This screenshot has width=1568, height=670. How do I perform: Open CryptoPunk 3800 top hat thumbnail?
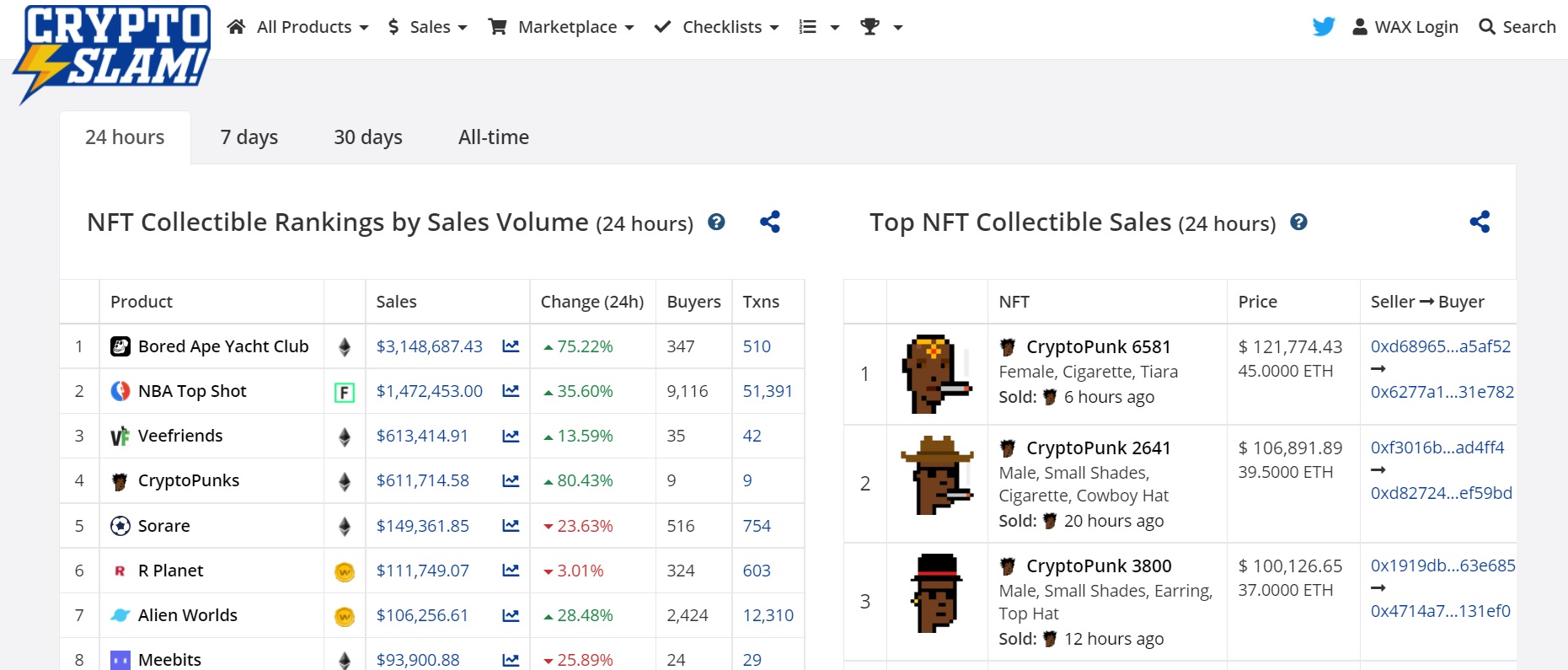click(x=937, y=593)
